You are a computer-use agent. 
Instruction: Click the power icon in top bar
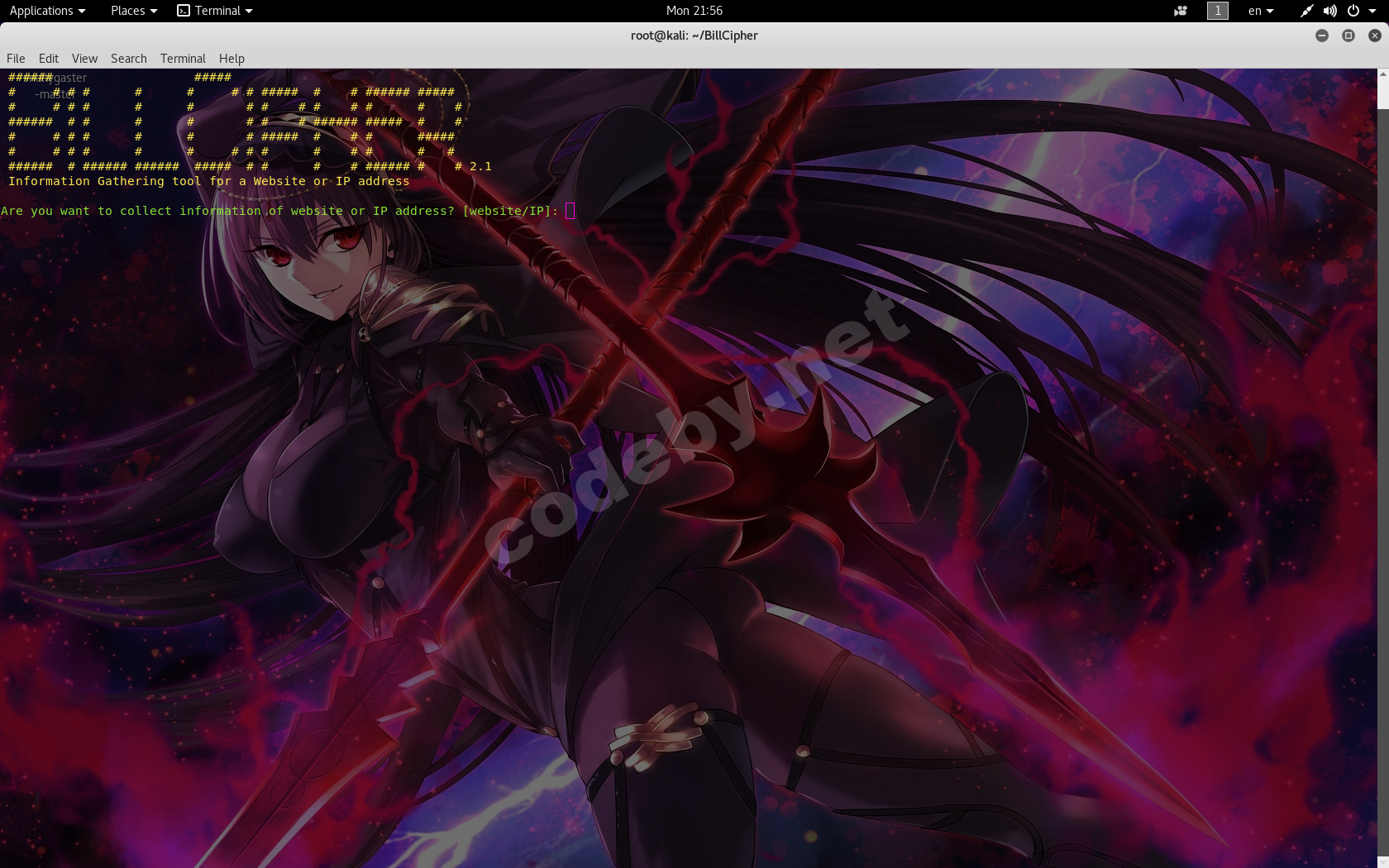tap(1353, 11)
